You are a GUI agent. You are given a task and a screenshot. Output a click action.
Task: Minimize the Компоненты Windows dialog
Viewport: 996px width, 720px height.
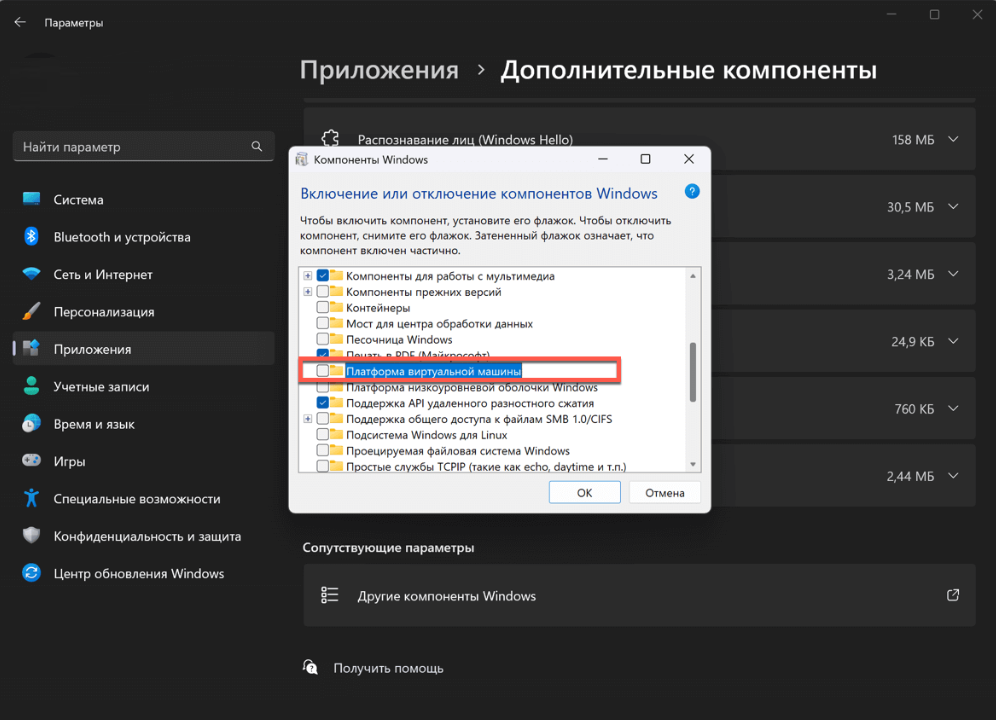[x=603, y=159]
